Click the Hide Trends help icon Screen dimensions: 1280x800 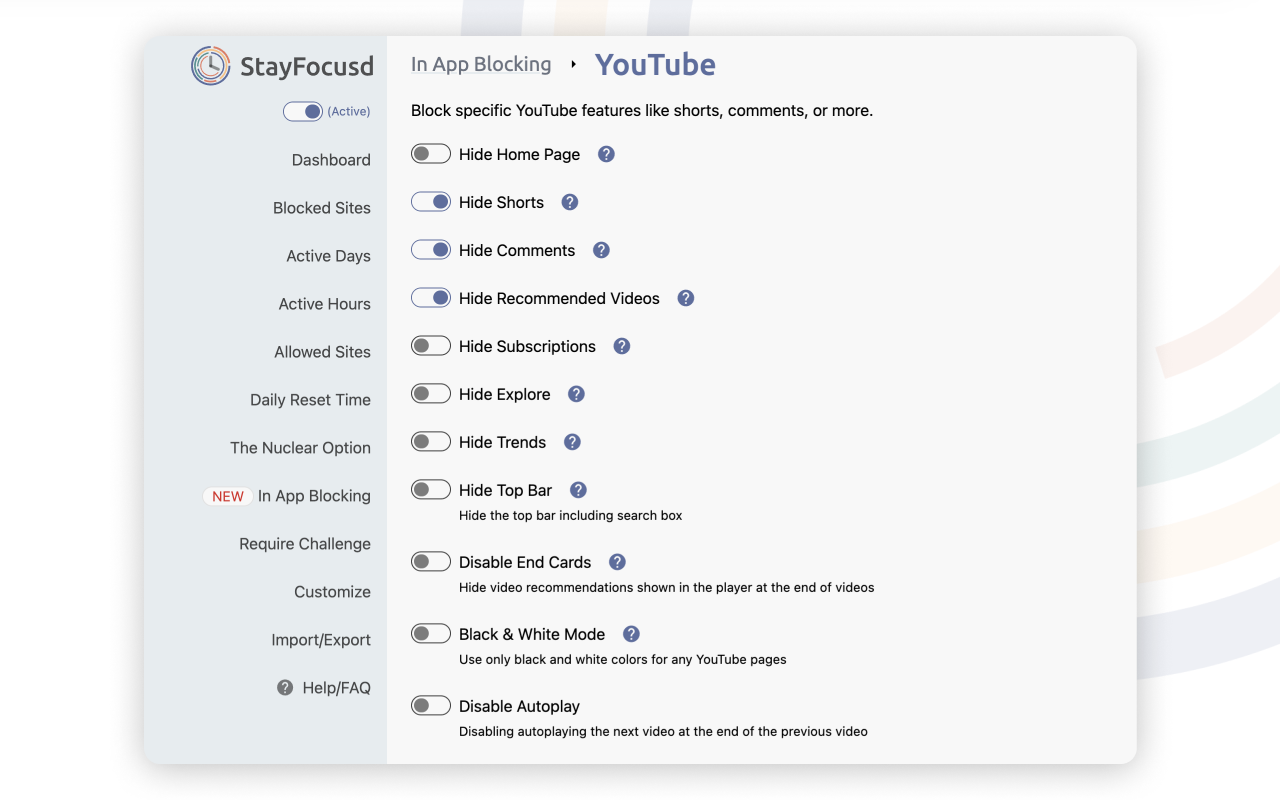pyautogui.click(x=572, y=442)
